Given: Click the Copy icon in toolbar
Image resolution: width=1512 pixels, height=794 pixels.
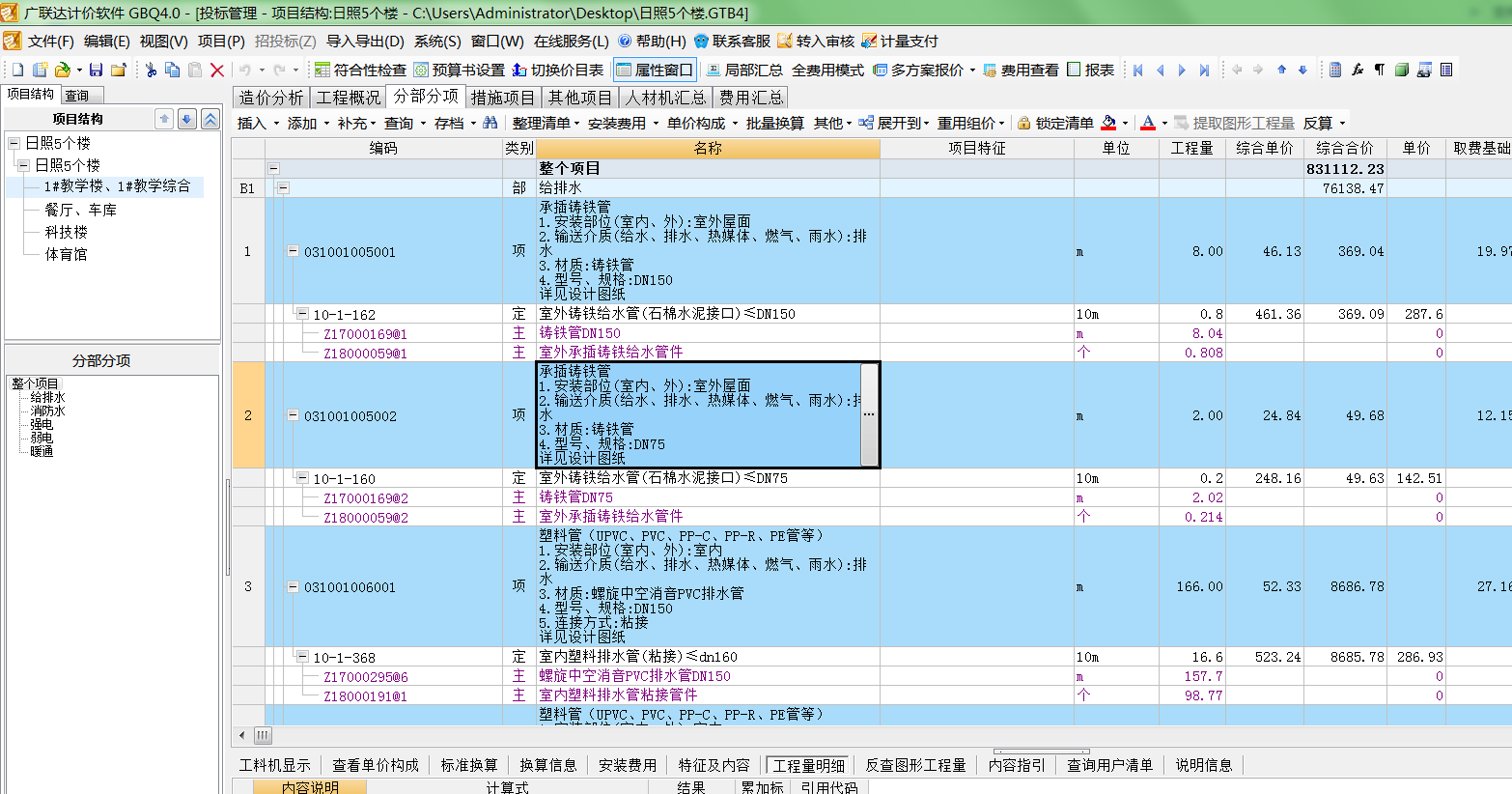Looking at the screenshot, I should (x=173, y=70).
